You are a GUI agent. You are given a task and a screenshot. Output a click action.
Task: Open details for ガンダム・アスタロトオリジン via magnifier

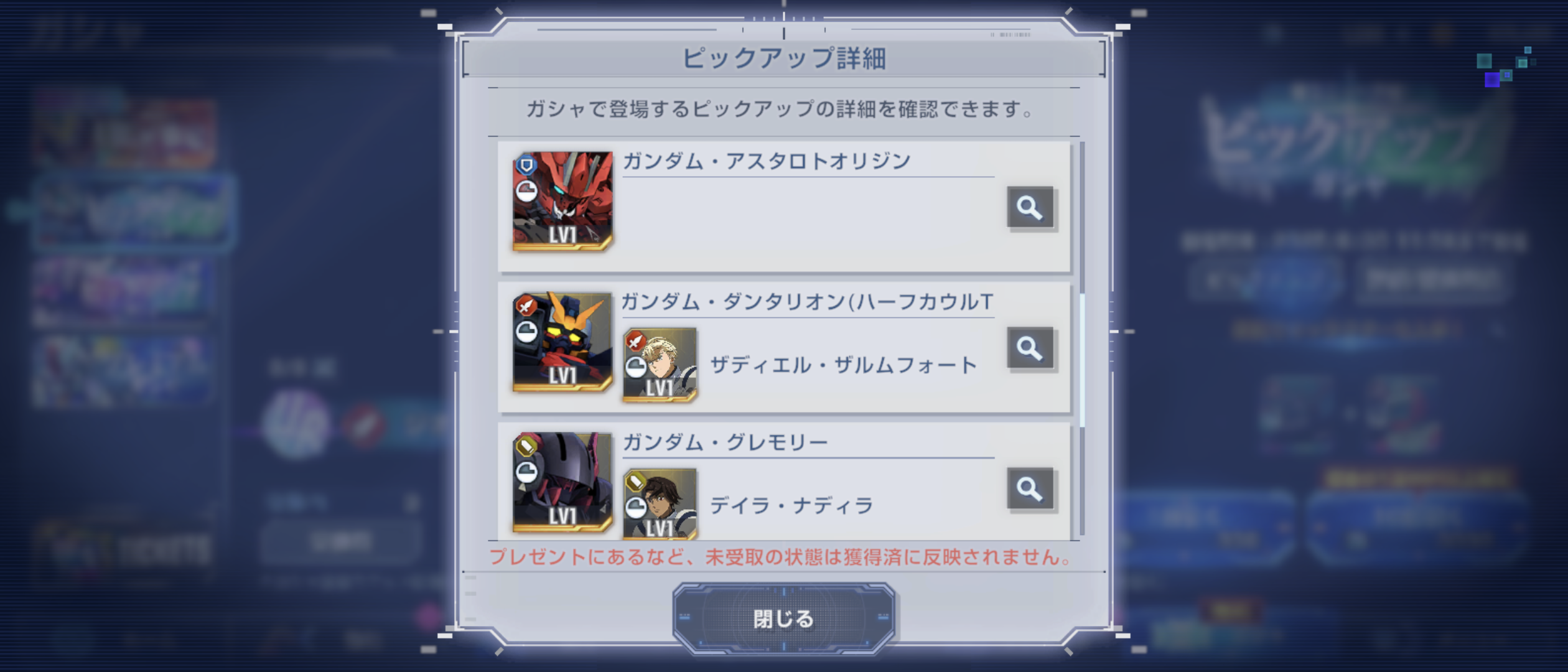click(1030, 207)
